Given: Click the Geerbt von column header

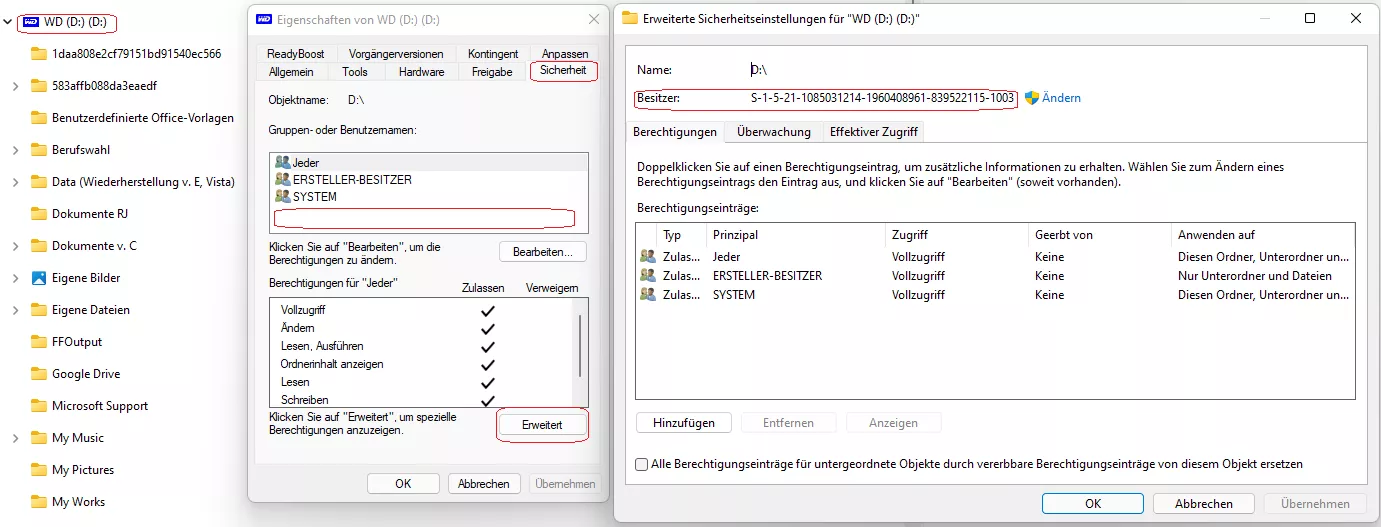Looking at the screenshot, I should click(x=1100, y=235).
